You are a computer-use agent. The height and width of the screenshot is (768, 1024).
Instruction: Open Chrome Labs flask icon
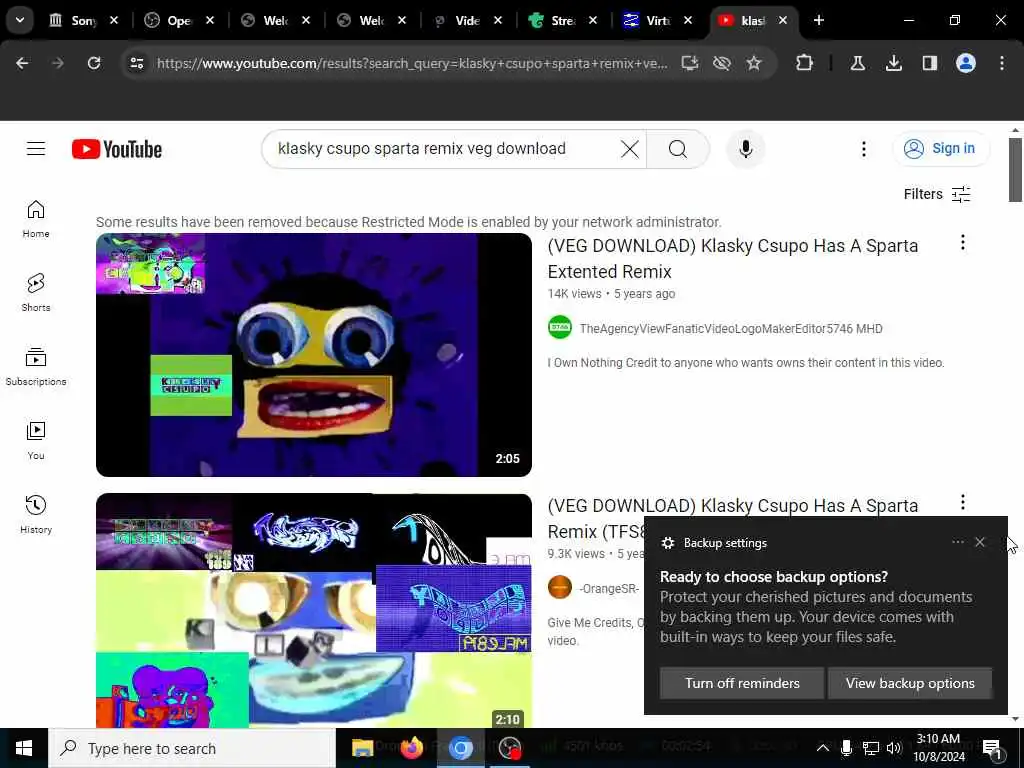(857, 63)
